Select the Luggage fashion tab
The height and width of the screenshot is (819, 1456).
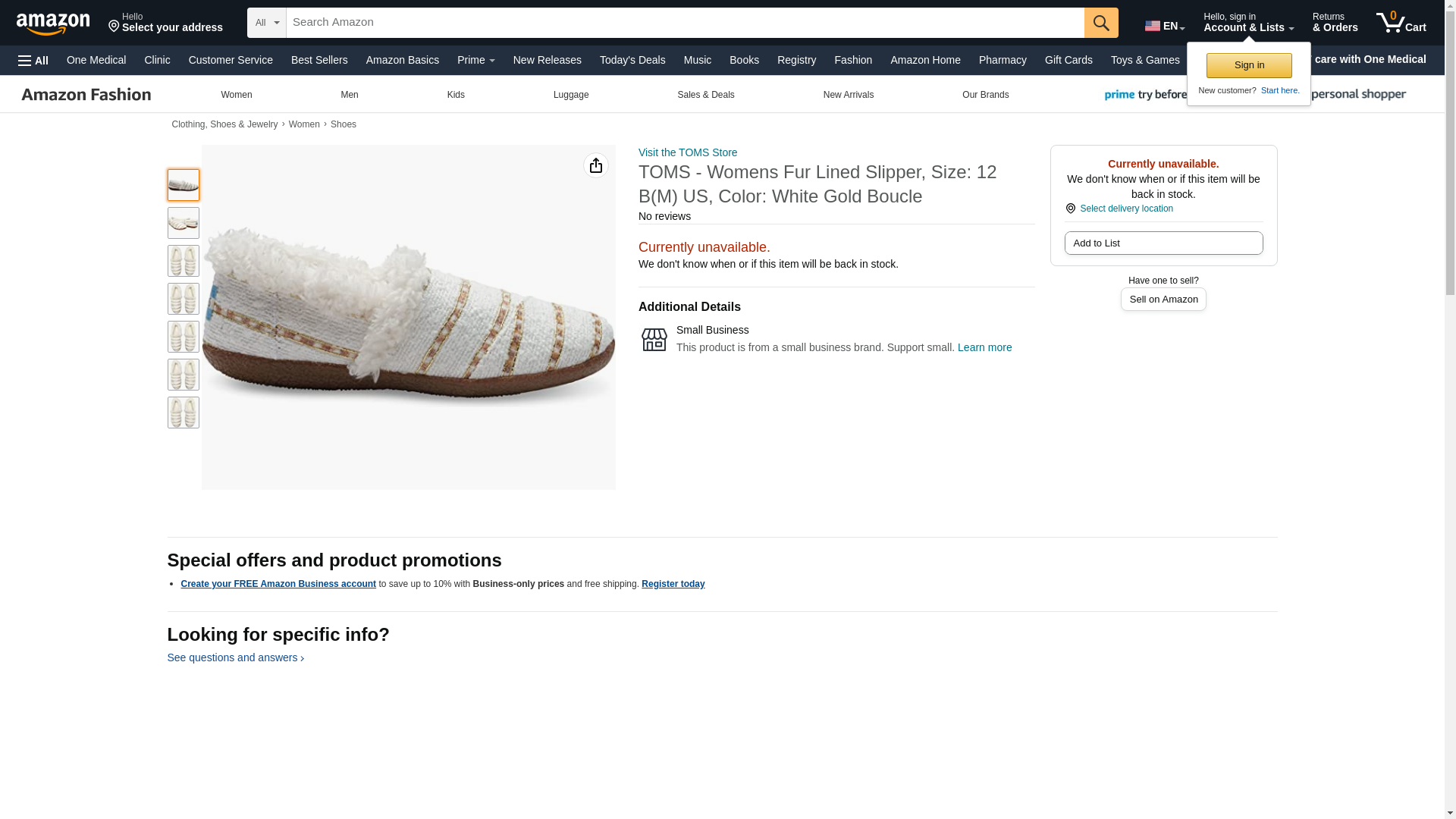(x=570, y=95)
